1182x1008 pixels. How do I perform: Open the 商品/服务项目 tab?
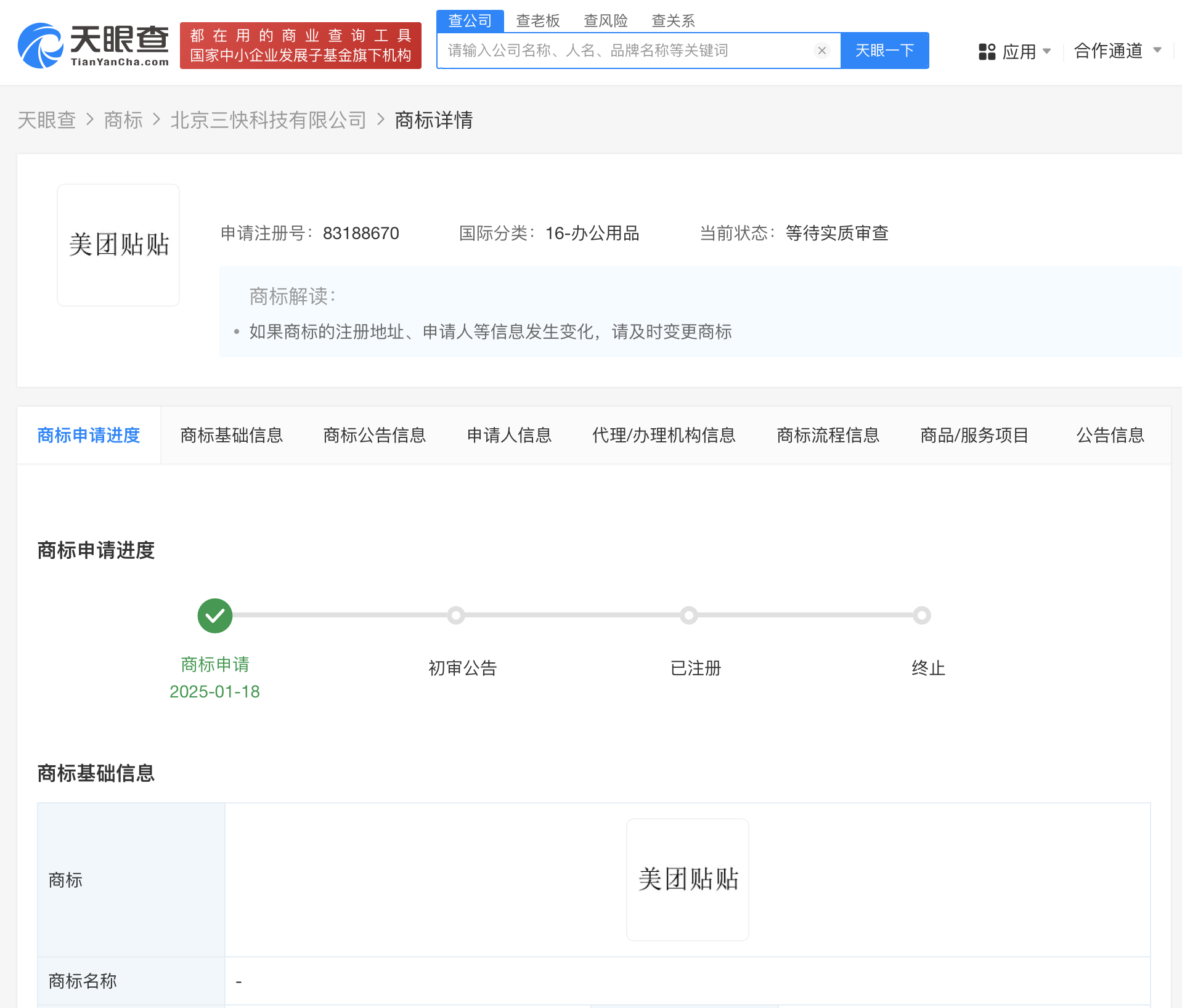974,436
